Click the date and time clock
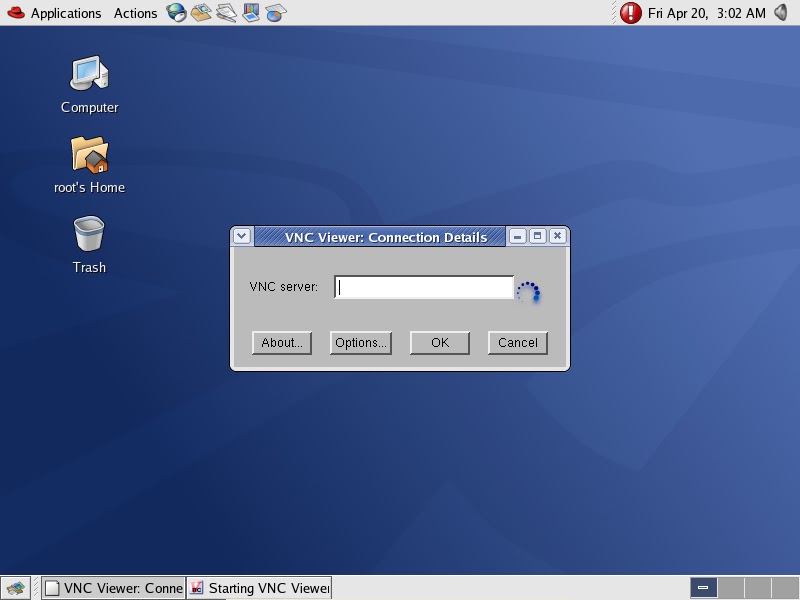 (707, 13)
